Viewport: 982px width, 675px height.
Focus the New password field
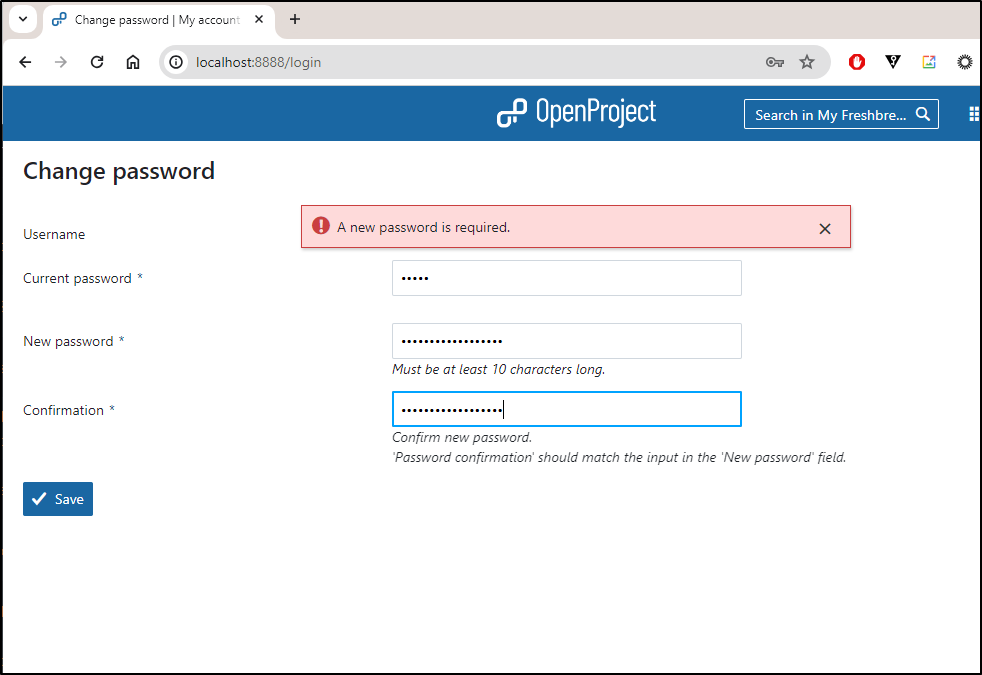pos(567,341)
